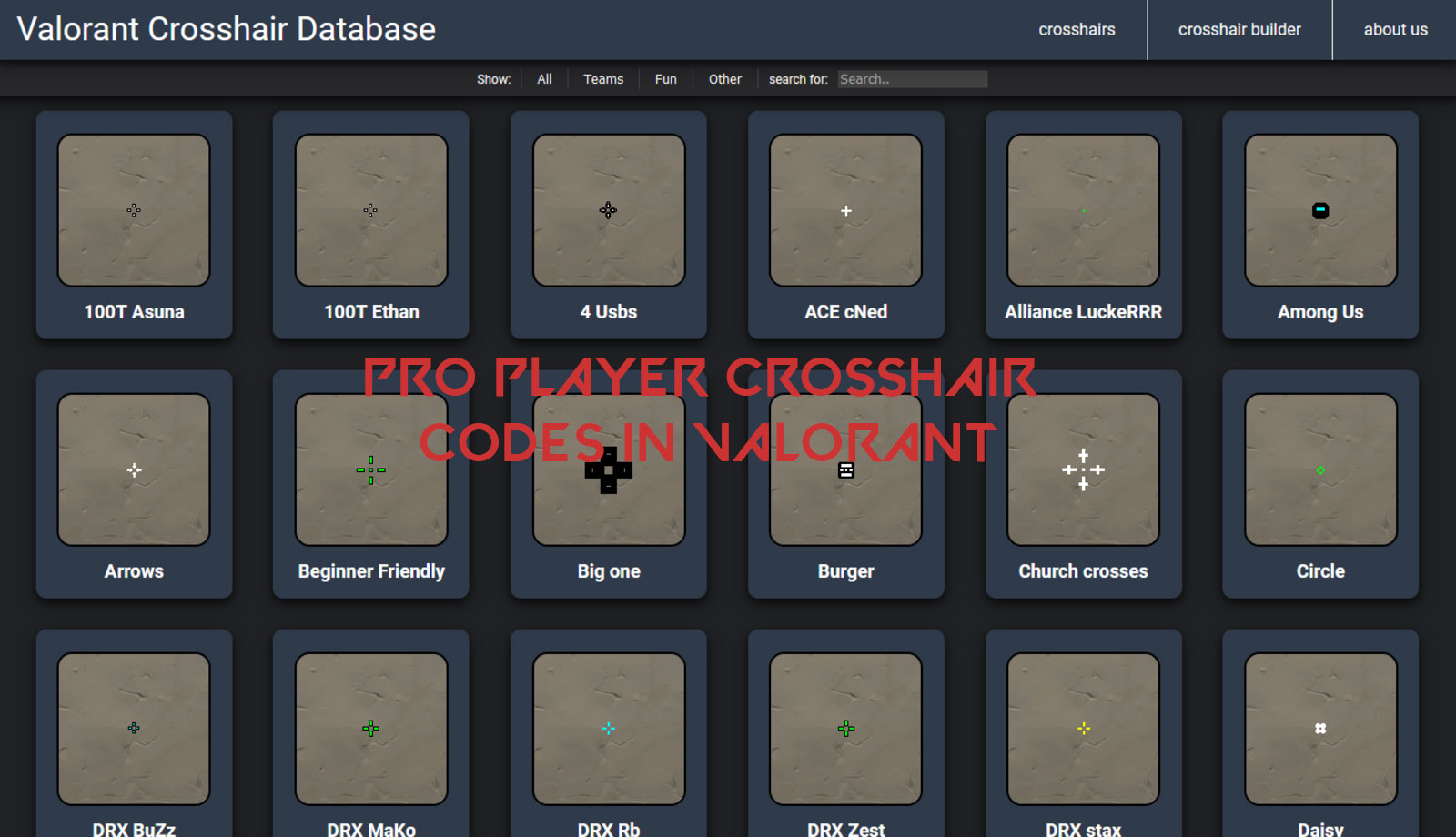
Task: Click the ACE cNed name label
Action: point(846,312)
